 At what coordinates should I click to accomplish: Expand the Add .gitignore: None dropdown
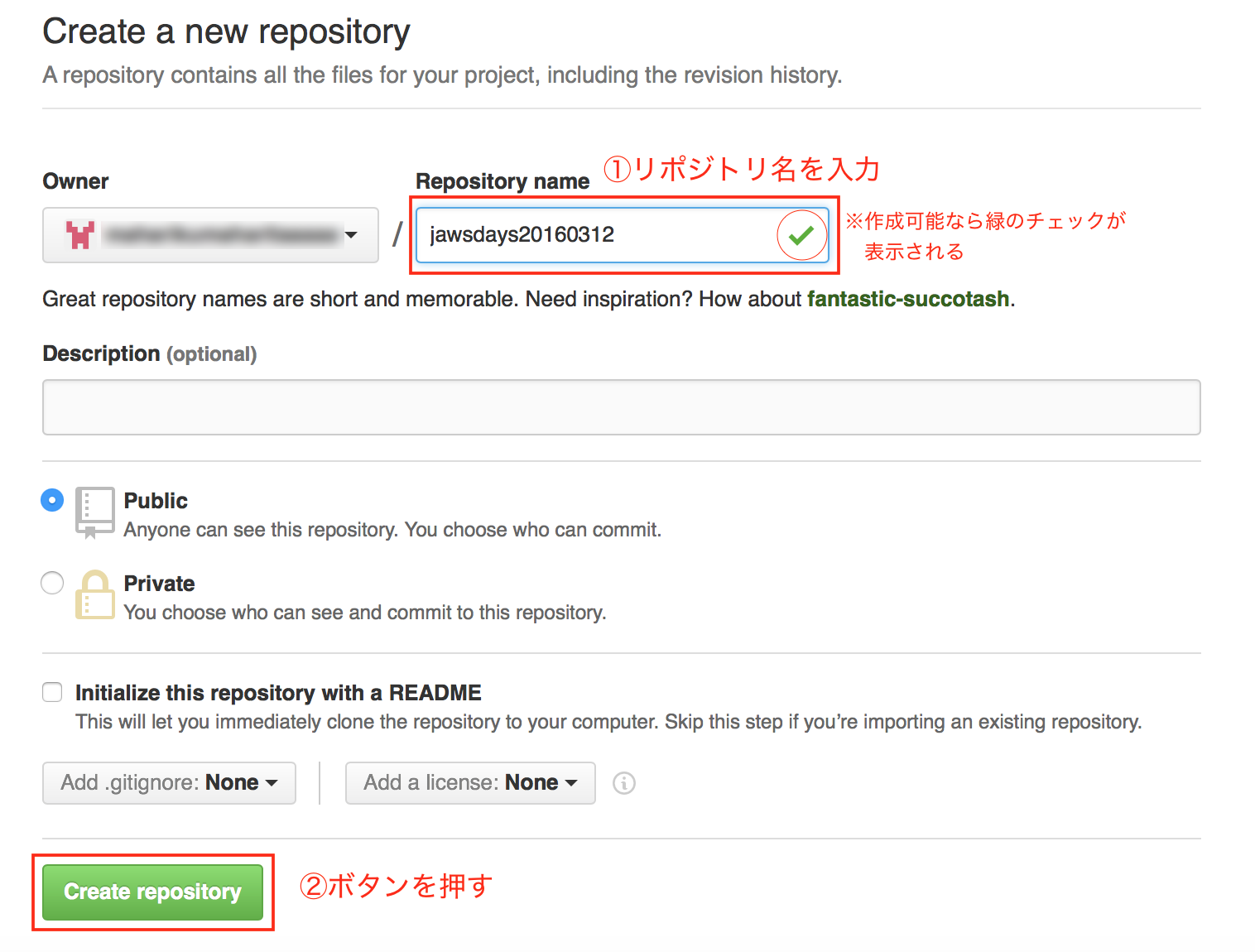coord(169,782)
